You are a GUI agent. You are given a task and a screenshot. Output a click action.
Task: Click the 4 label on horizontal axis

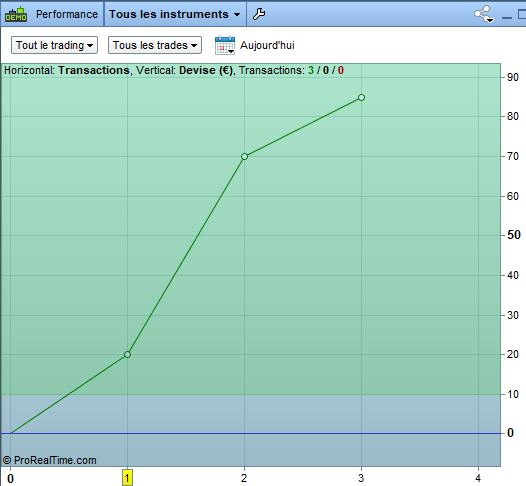pyautogui.click(x=478, y=478)
